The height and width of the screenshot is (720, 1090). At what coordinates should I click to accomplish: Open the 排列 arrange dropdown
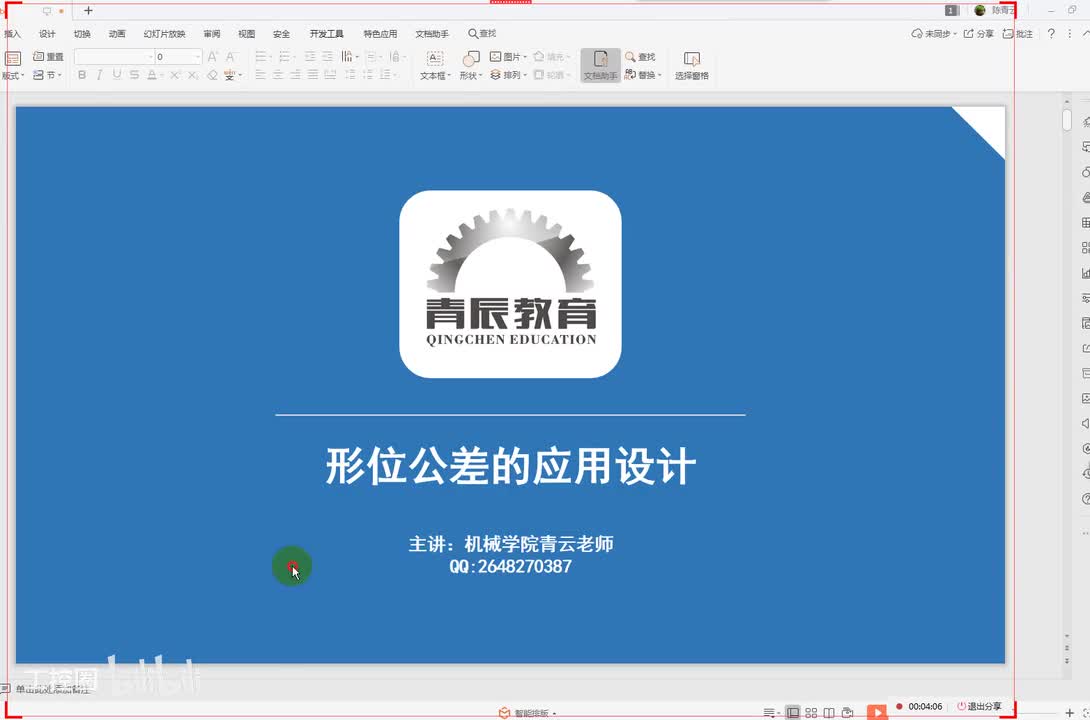coord(508,75)
